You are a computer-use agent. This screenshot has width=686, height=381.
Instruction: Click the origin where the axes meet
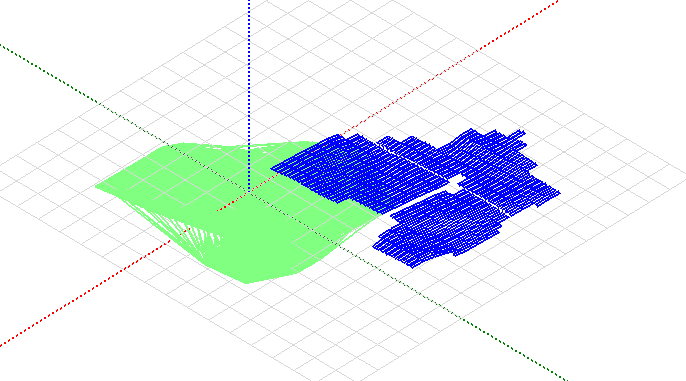[x=249, y=192]
